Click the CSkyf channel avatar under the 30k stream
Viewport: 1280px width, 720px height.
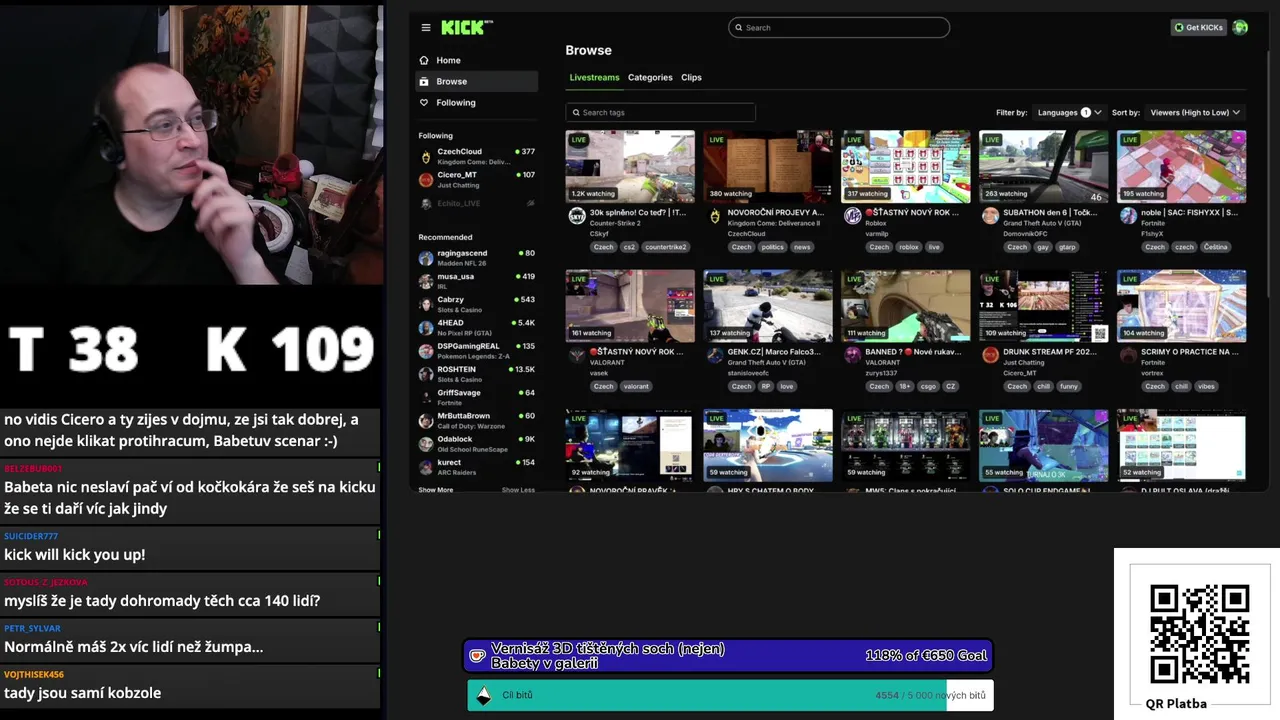[x=577, y=216]
